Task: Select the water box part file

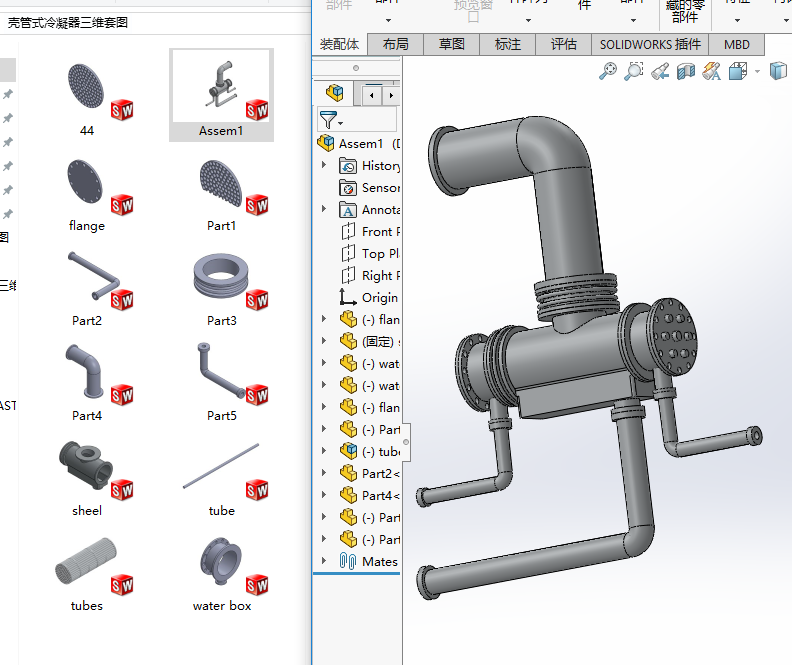Action: coord(221,574)
